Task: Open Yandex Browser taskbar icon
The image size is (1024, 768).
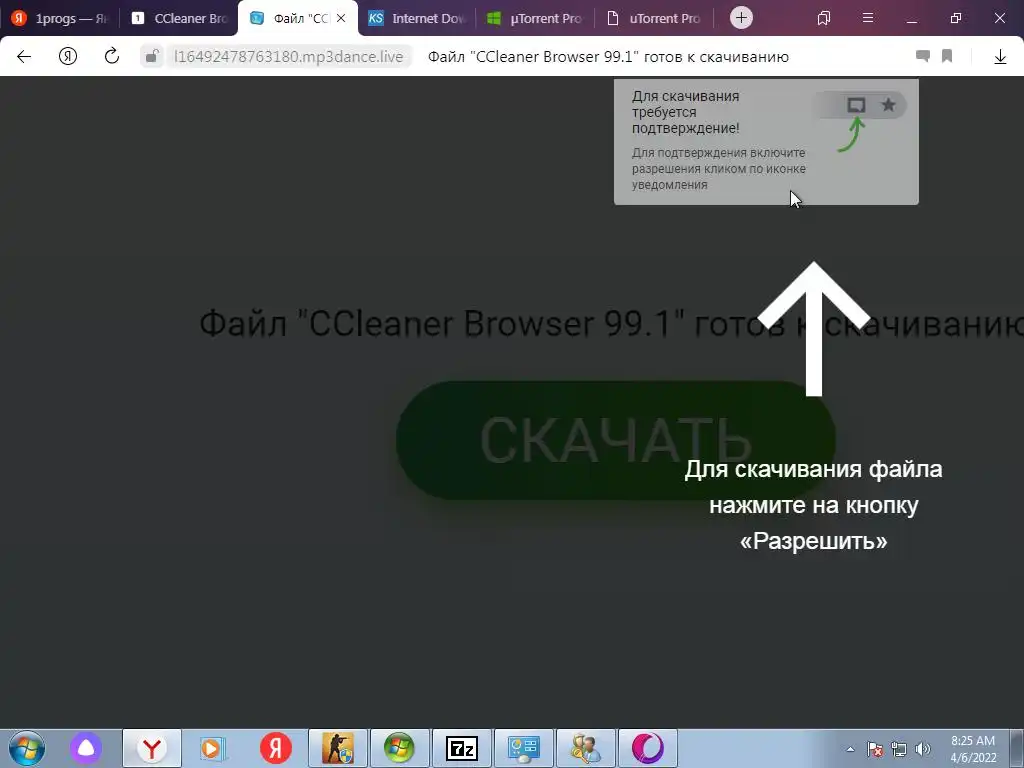Action: (152, 748)
